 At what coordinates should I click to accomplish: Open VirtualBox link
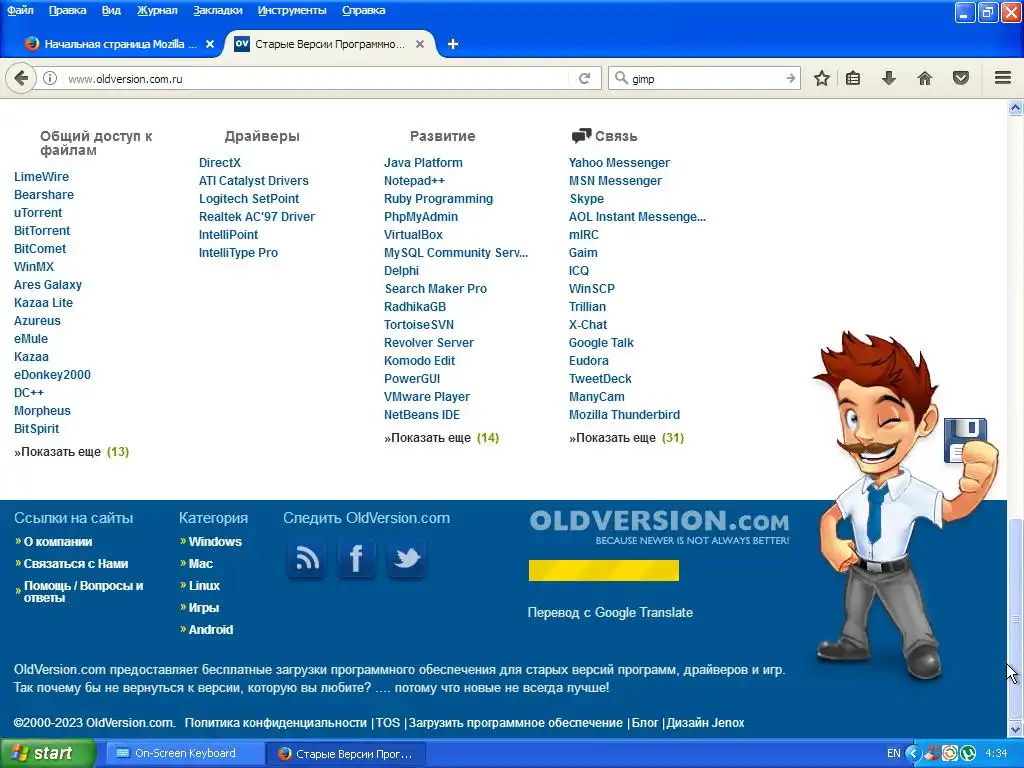click(x=413, y=234)
